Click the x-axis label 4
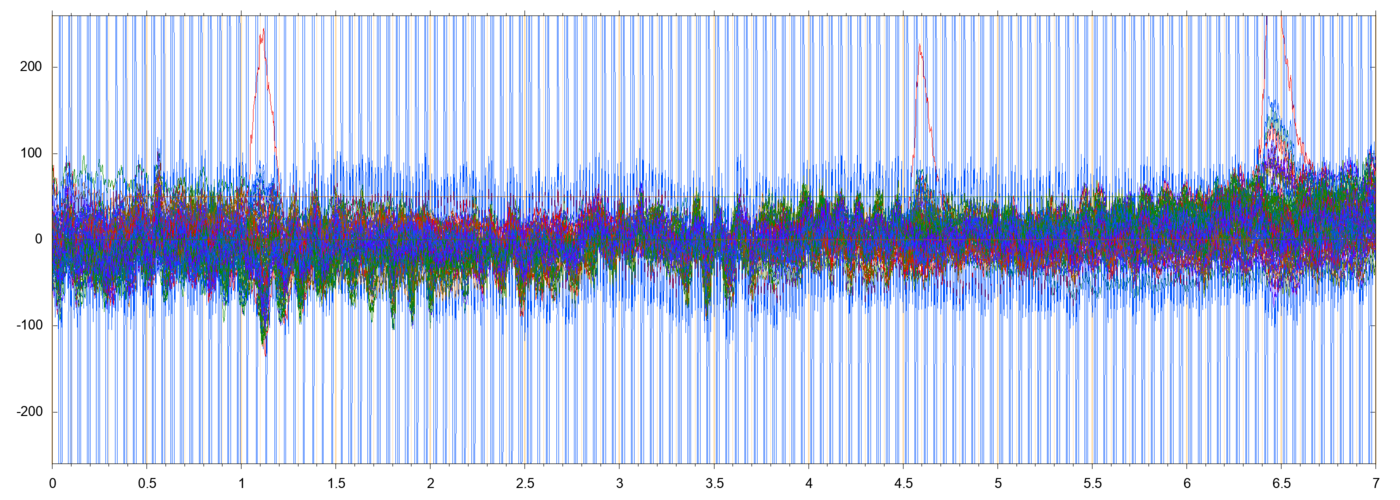The height and width of the screenshot is (500, 1400). point(808,482)
